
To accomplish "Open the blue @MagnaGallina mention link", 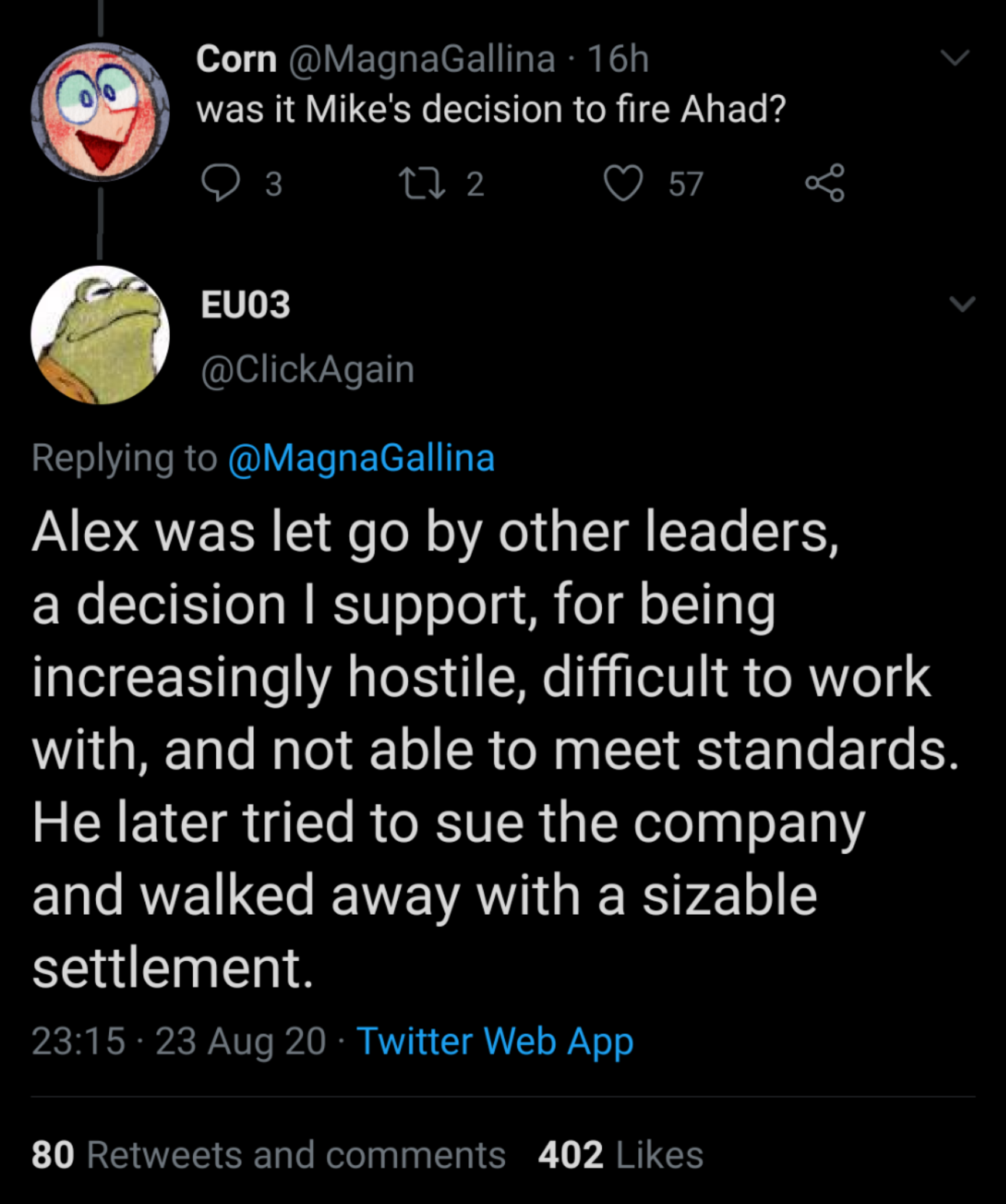I will coord(361,458).
